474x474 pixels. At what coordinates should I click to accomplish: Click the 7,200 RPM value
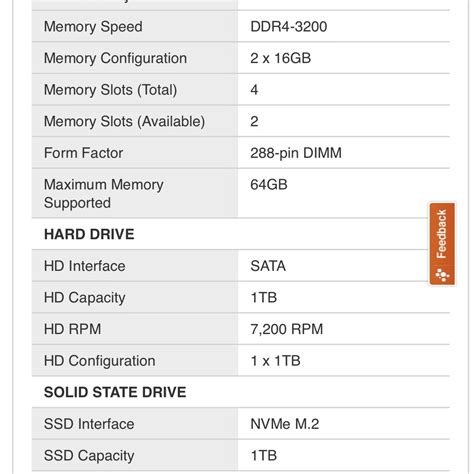click(x=287, y=329)
